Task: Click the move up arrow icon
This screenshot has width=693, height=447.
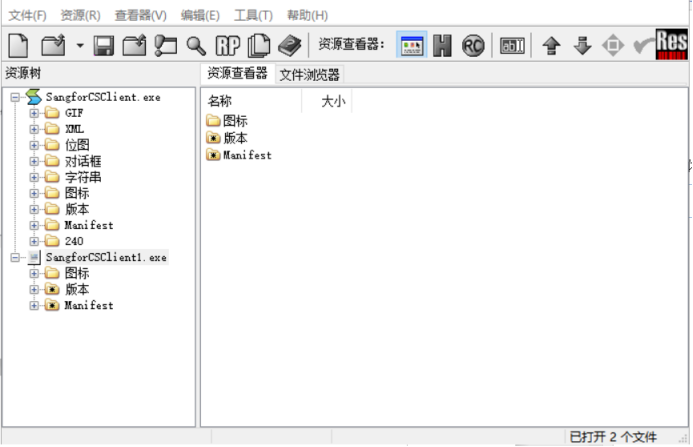Action: tap(551, 45)
